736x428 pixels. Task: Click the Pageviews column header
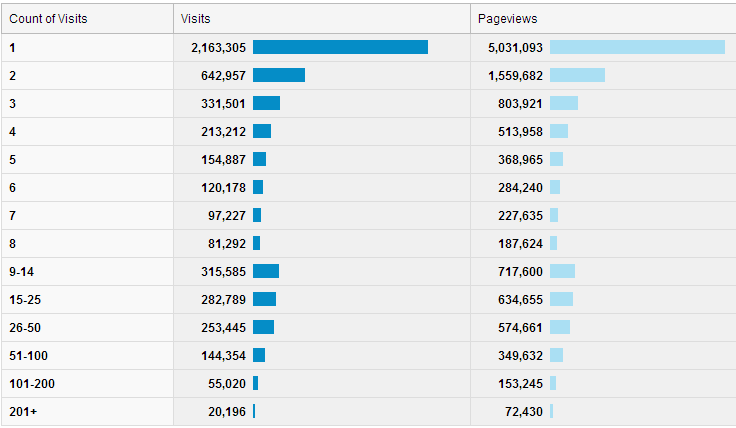506,18
